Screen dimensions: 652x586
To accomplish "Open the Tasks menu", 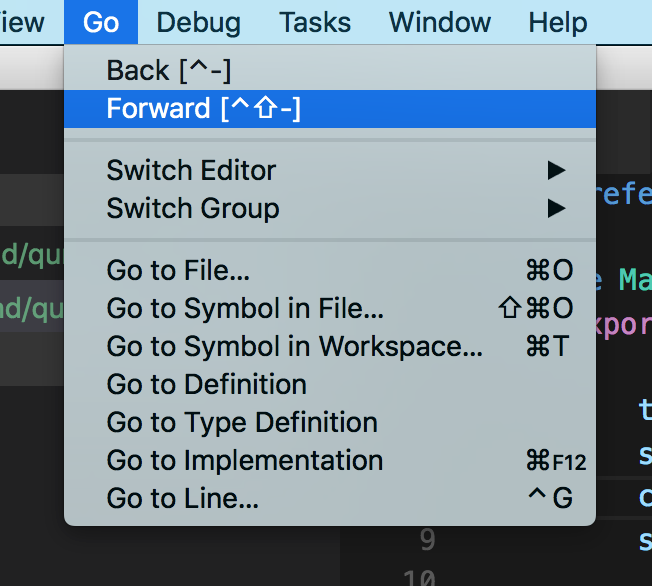I will 314,22.
